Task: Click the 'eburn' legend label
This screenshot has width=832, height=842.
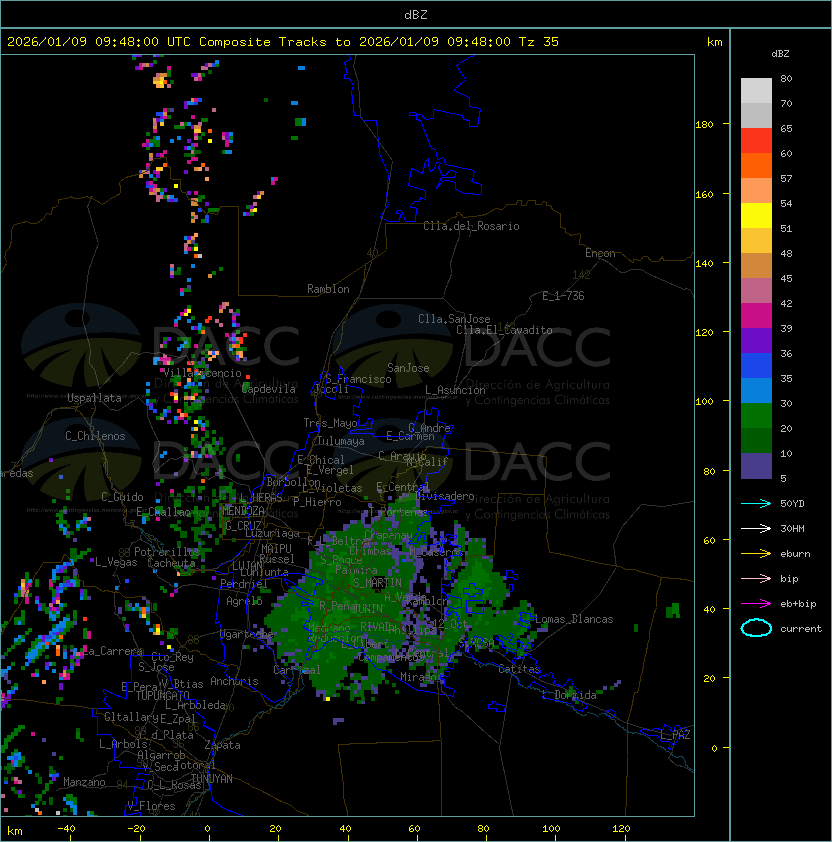Action: point(795,554)
